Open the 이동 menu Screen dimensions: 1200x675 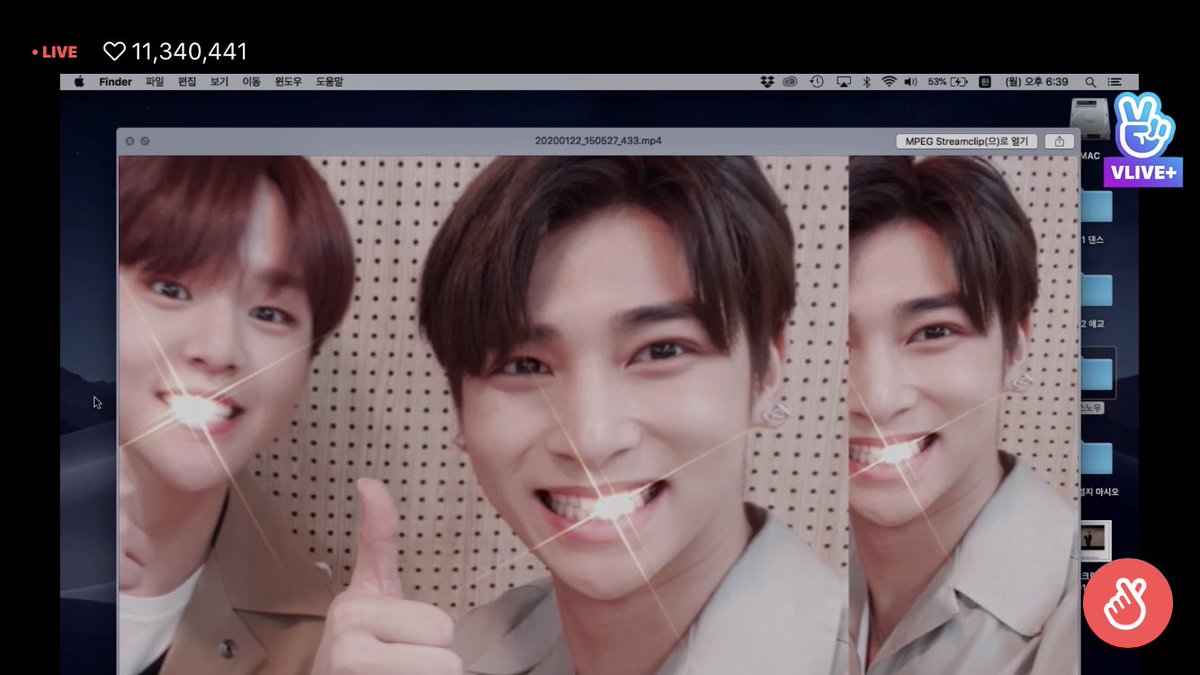(x=251, y=82)
